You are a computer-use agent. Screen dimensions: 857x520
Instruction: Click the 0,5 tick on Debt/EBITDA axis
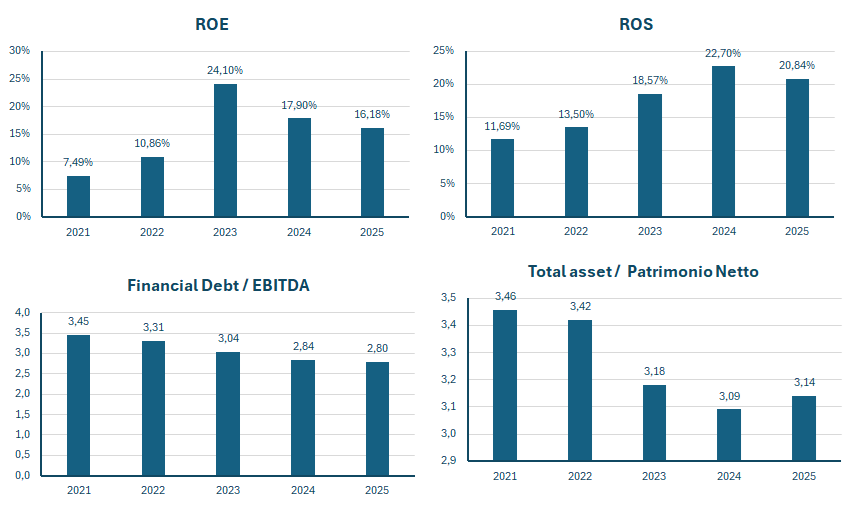(x=23, y=455)
